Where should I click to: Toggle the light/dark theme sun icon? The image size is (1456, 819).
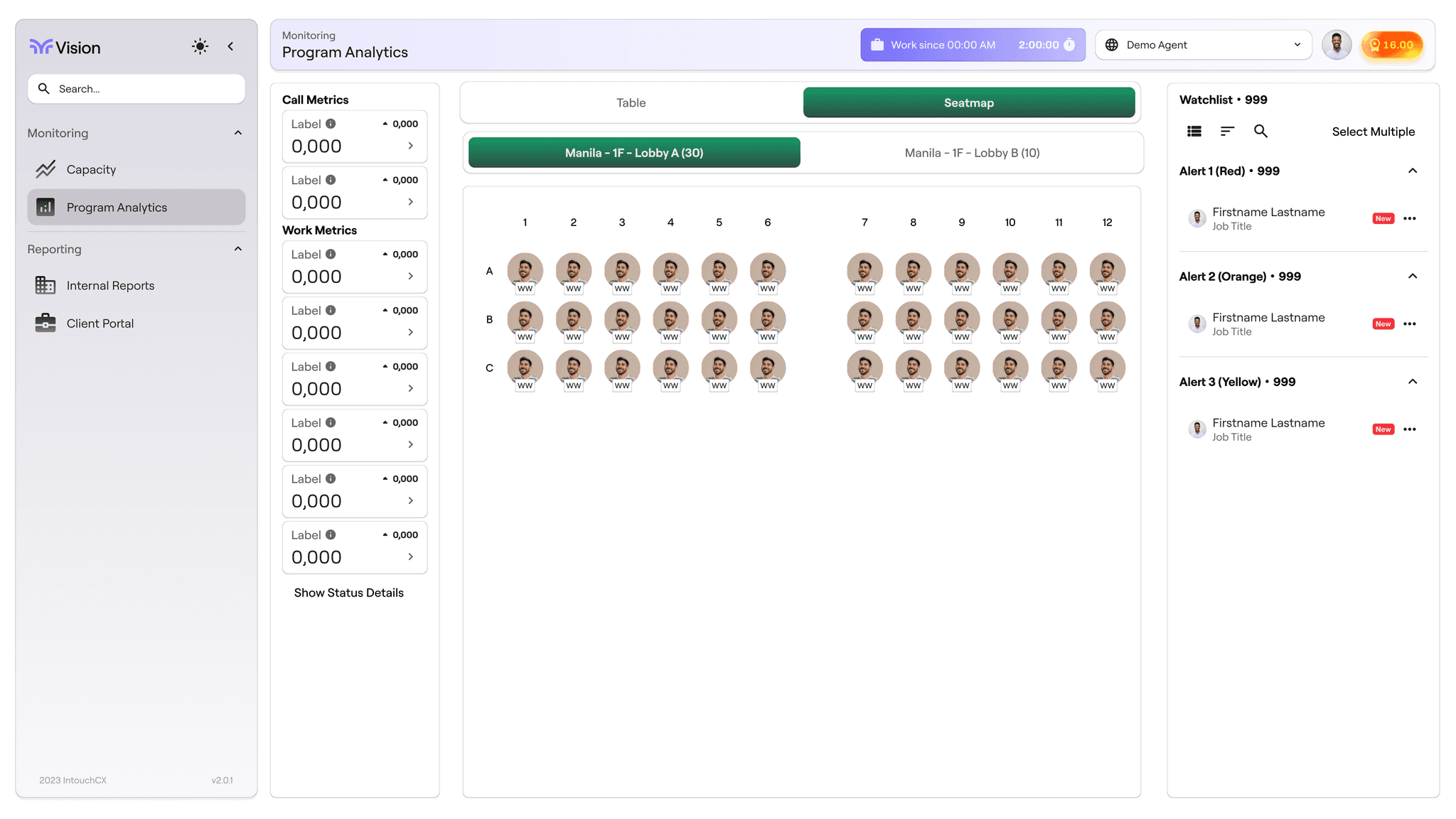pyautogui.click(x=200, y=46)
